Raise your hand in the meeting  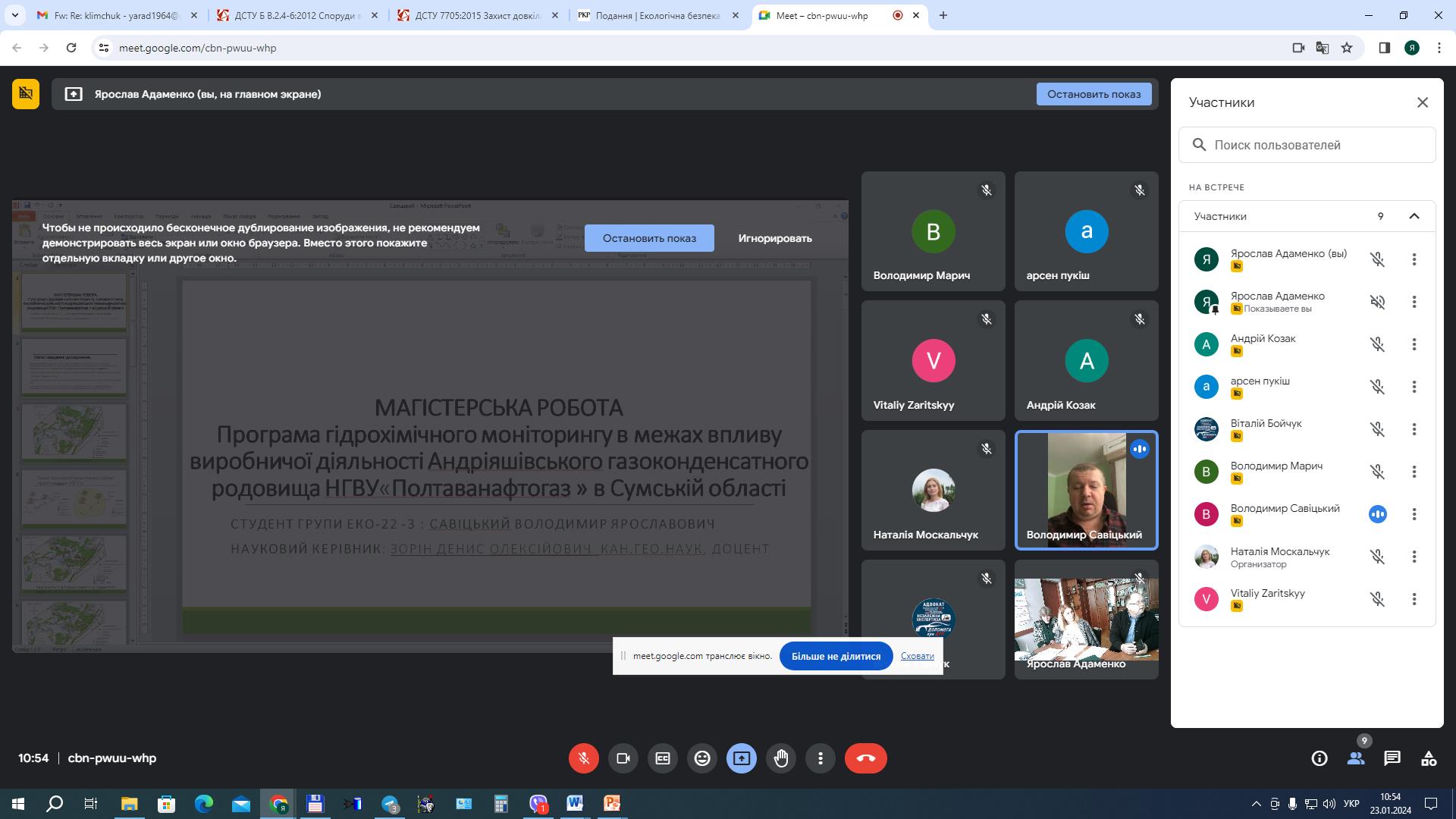pos(780,758)
